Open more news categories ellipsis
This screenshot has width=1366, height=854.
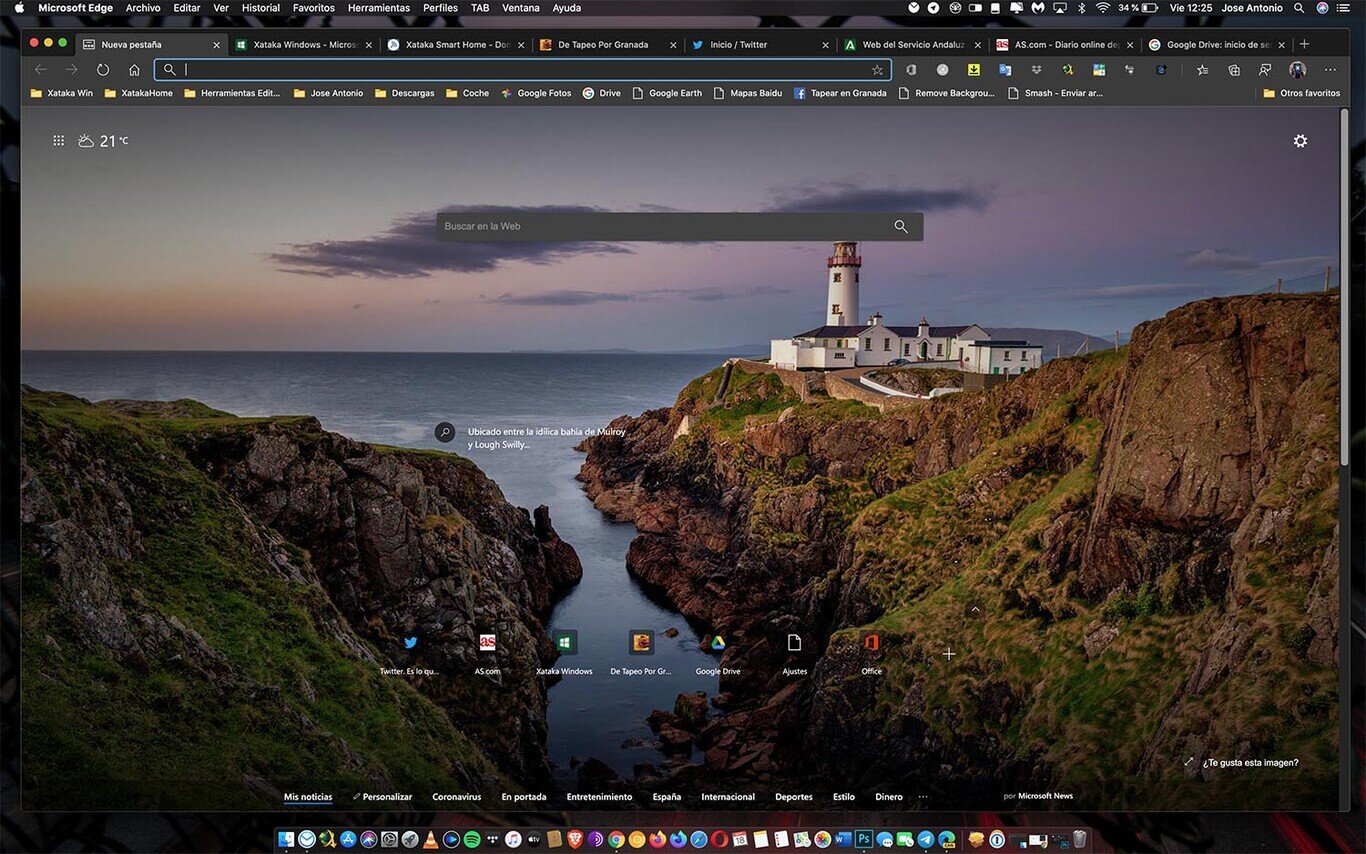coord(922,797)
